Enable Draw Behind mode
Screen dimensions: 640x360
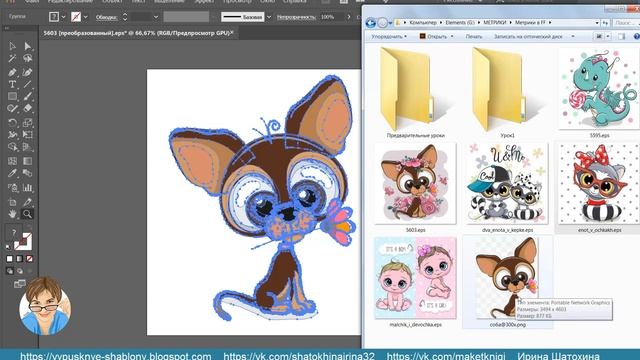(20, 271)
